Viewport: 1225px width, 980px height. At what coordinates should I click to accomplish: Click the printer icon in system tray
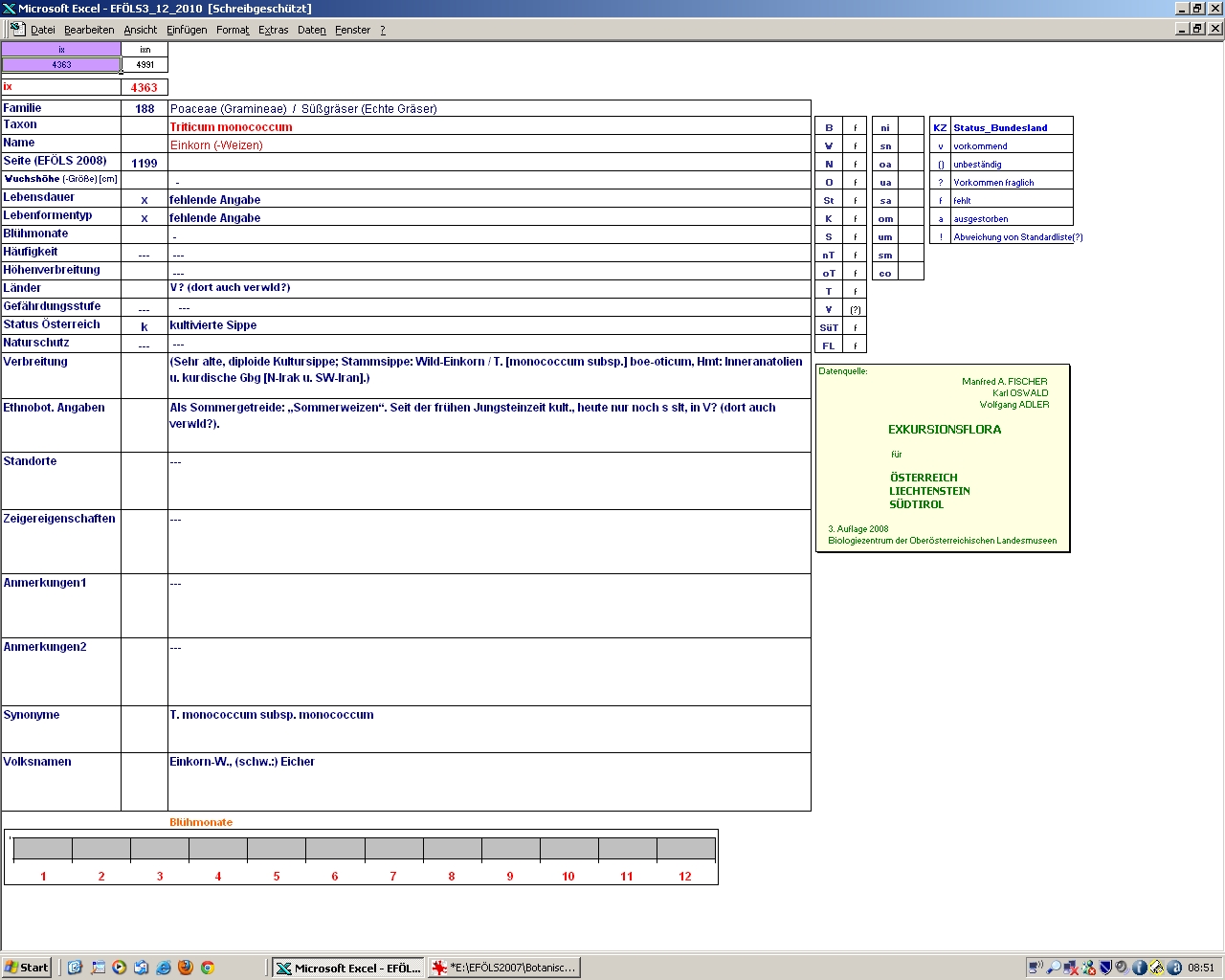[x=1157, y=968]
